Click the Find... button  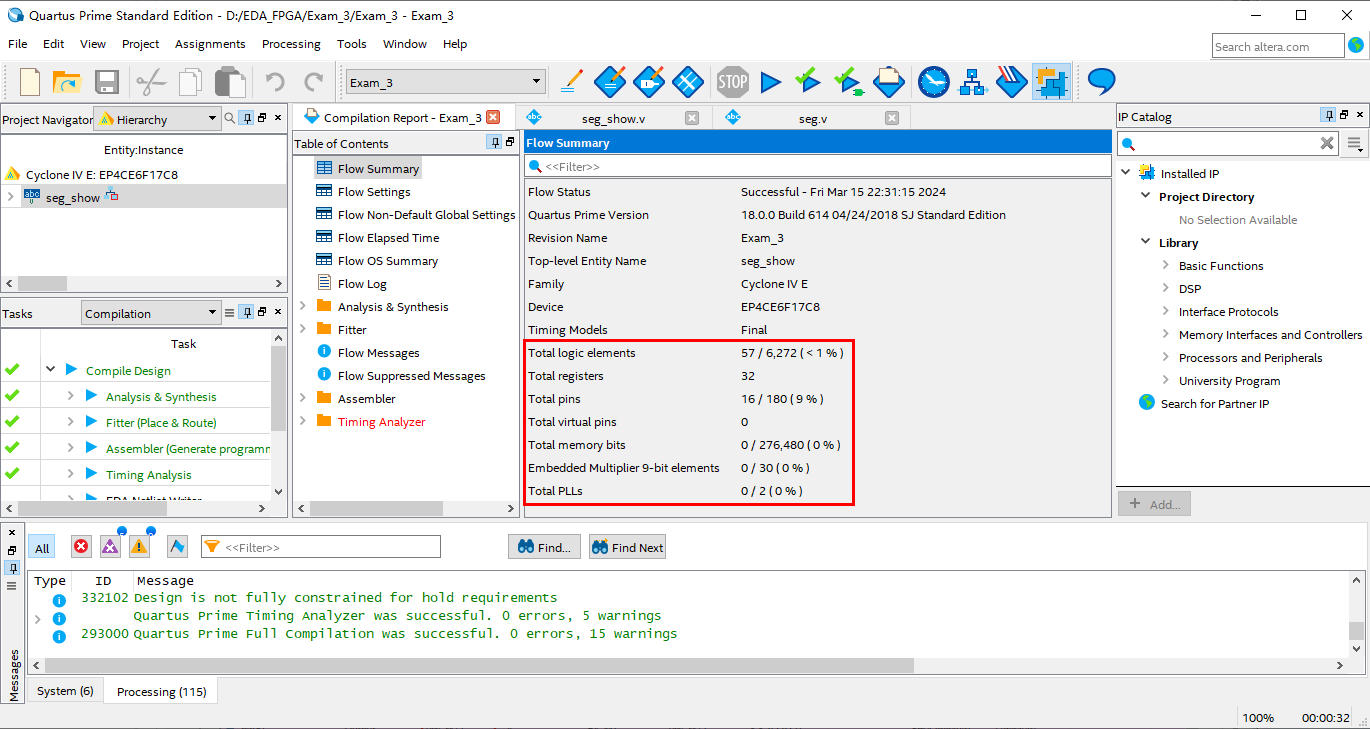click(545, 547)
